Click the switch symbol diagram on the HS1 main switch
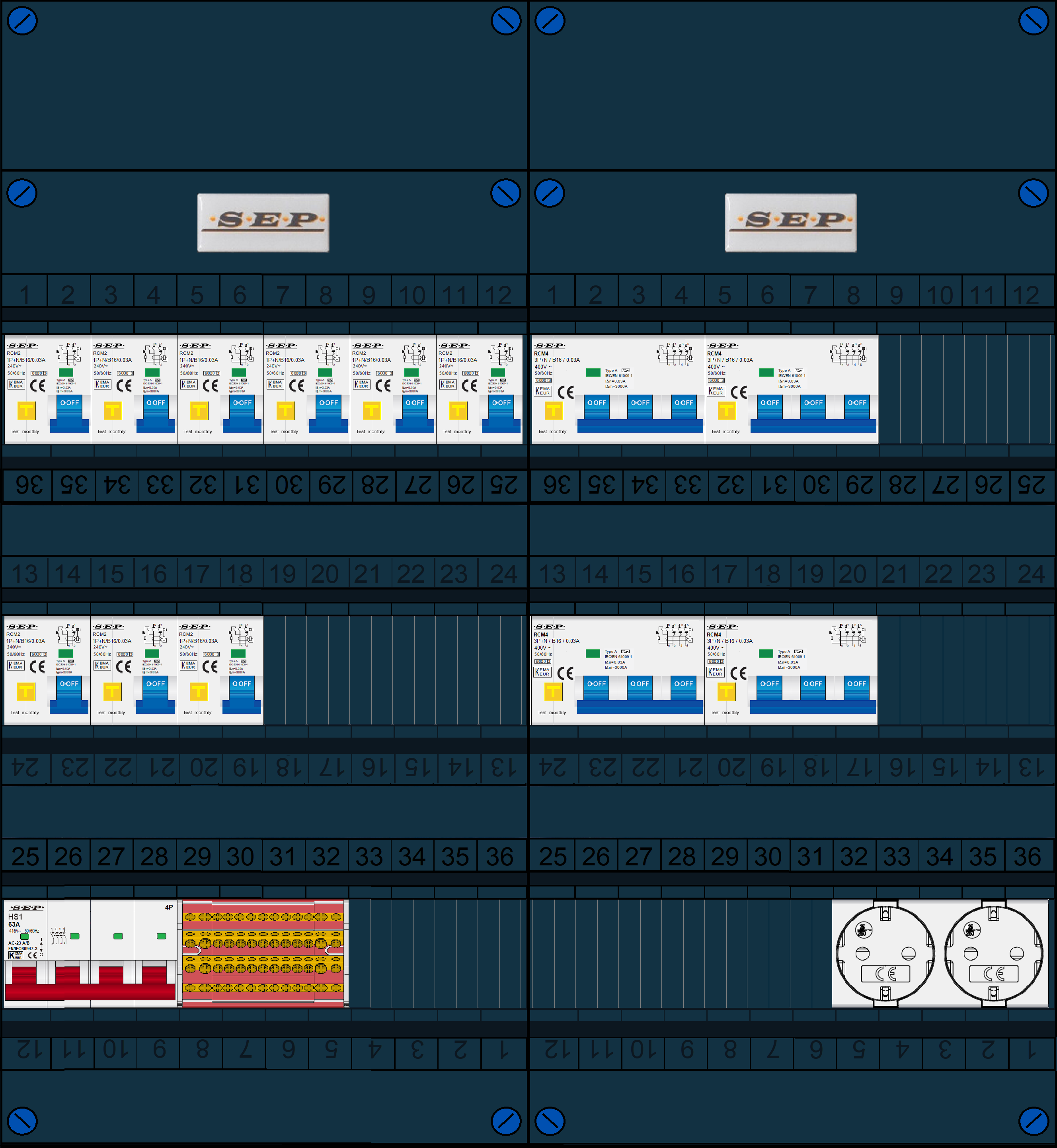The image size is (1057, 1148). 59,936
